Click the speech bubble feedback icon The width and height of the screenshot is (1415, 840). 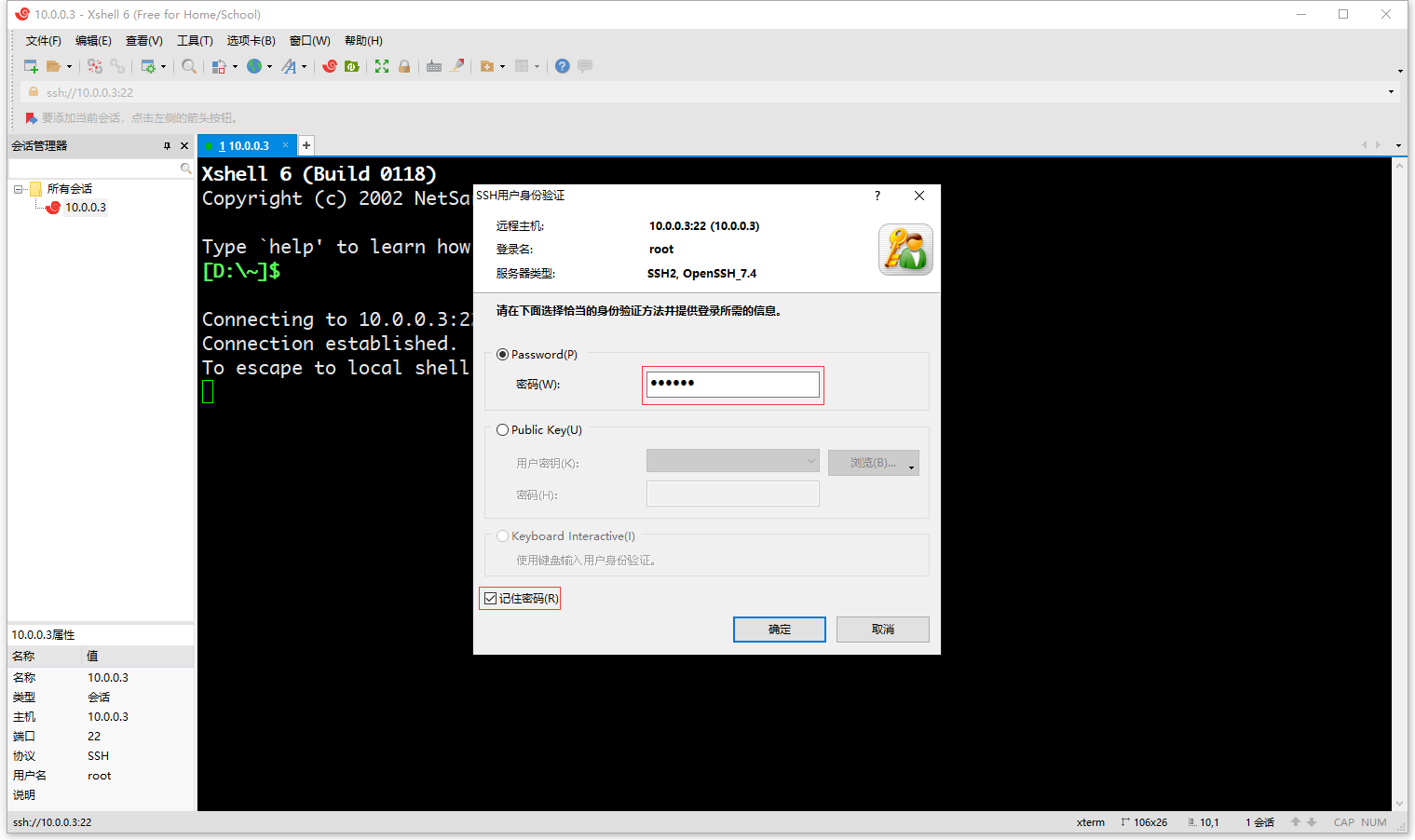click(585, 66)
